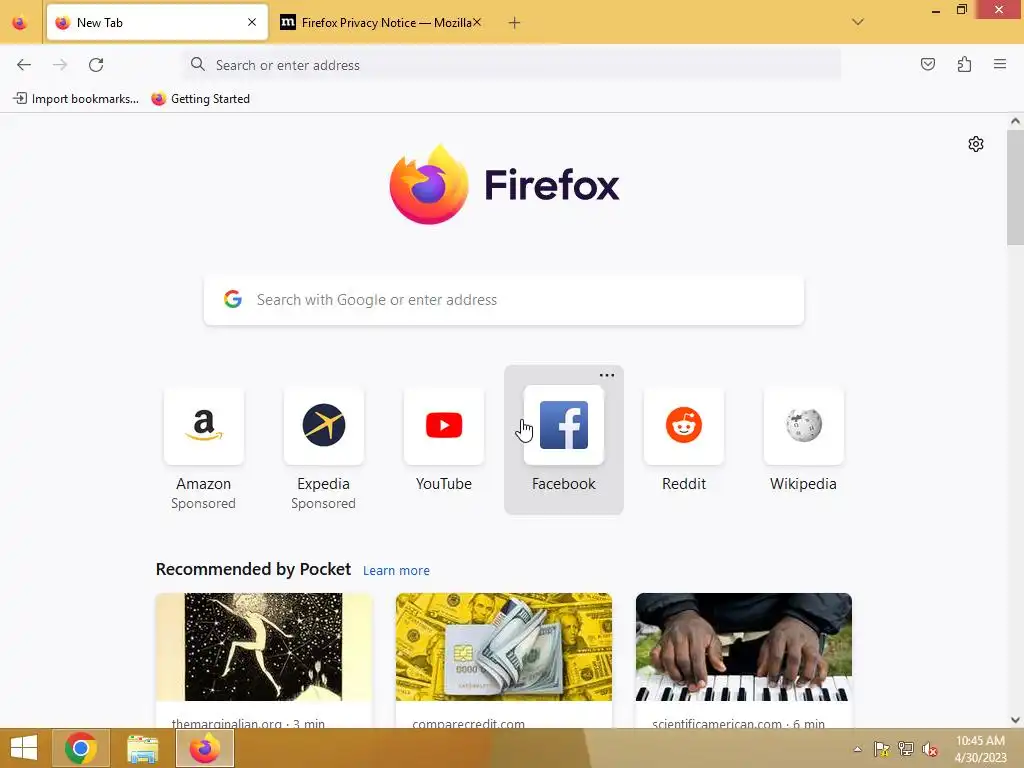1024x768 pixels.
Task: Open the YouTube shortcut tile
Action: (x=444, y=441)
